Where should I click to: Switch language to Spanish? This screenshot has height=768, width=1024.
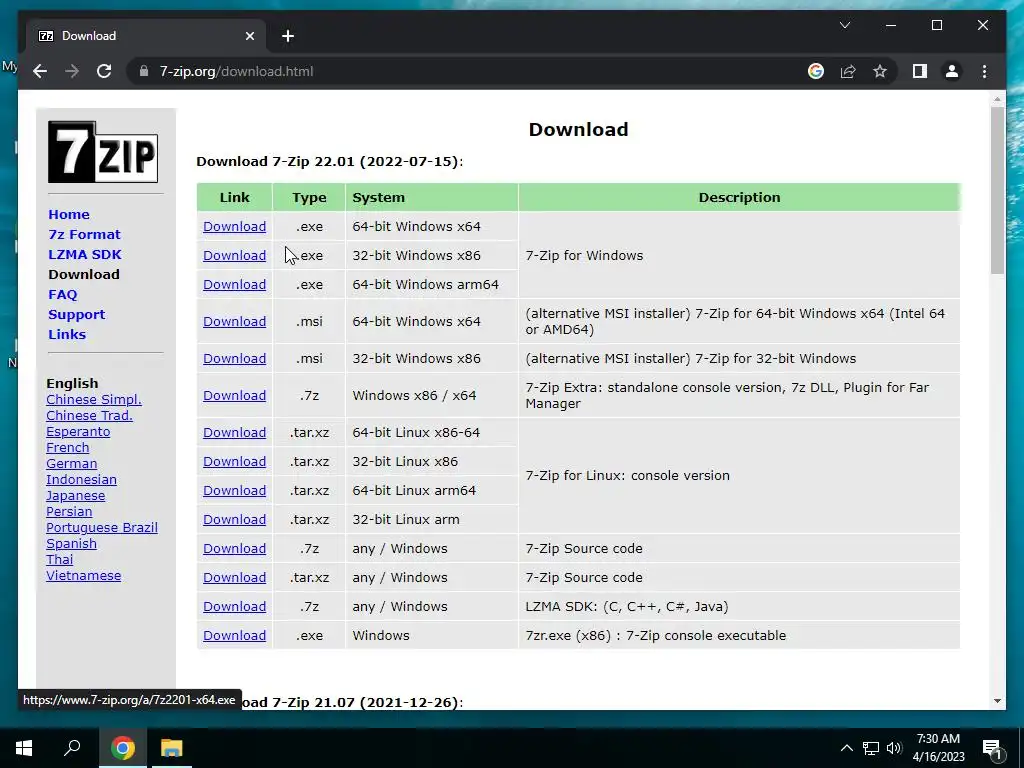[71, 543]
